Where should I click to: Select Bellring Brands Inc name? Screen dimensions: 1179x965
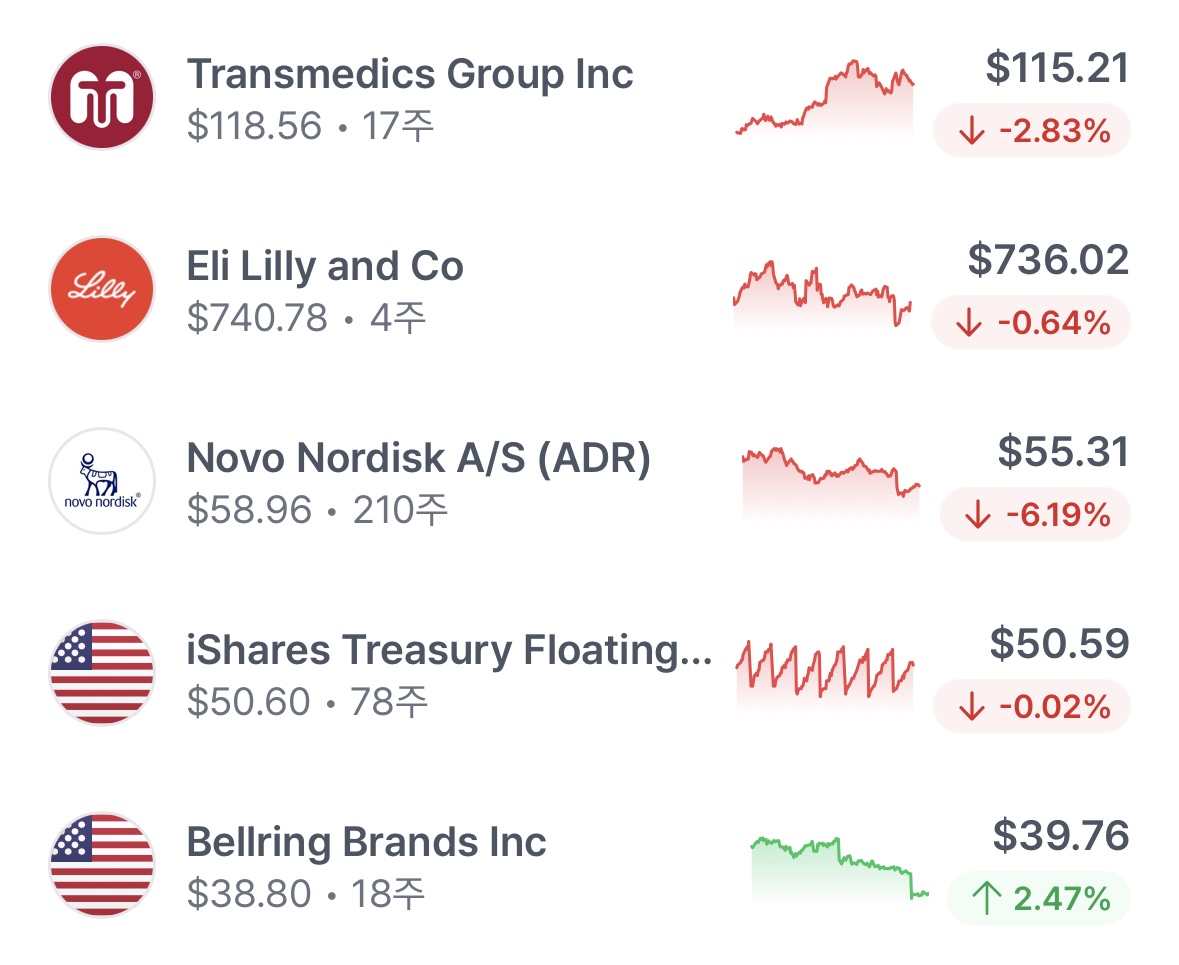(366, 842)
